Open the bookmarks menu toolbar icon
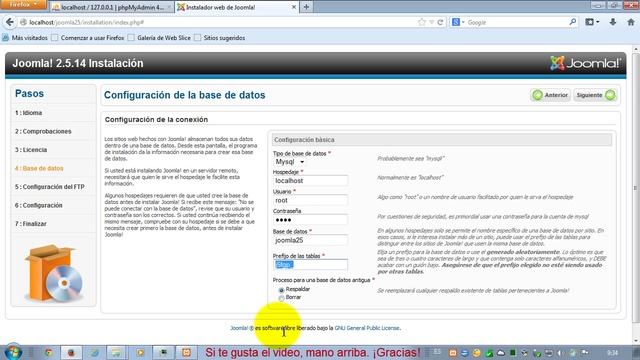The width and height of the screenshot is (640, 360). point(591,22)
